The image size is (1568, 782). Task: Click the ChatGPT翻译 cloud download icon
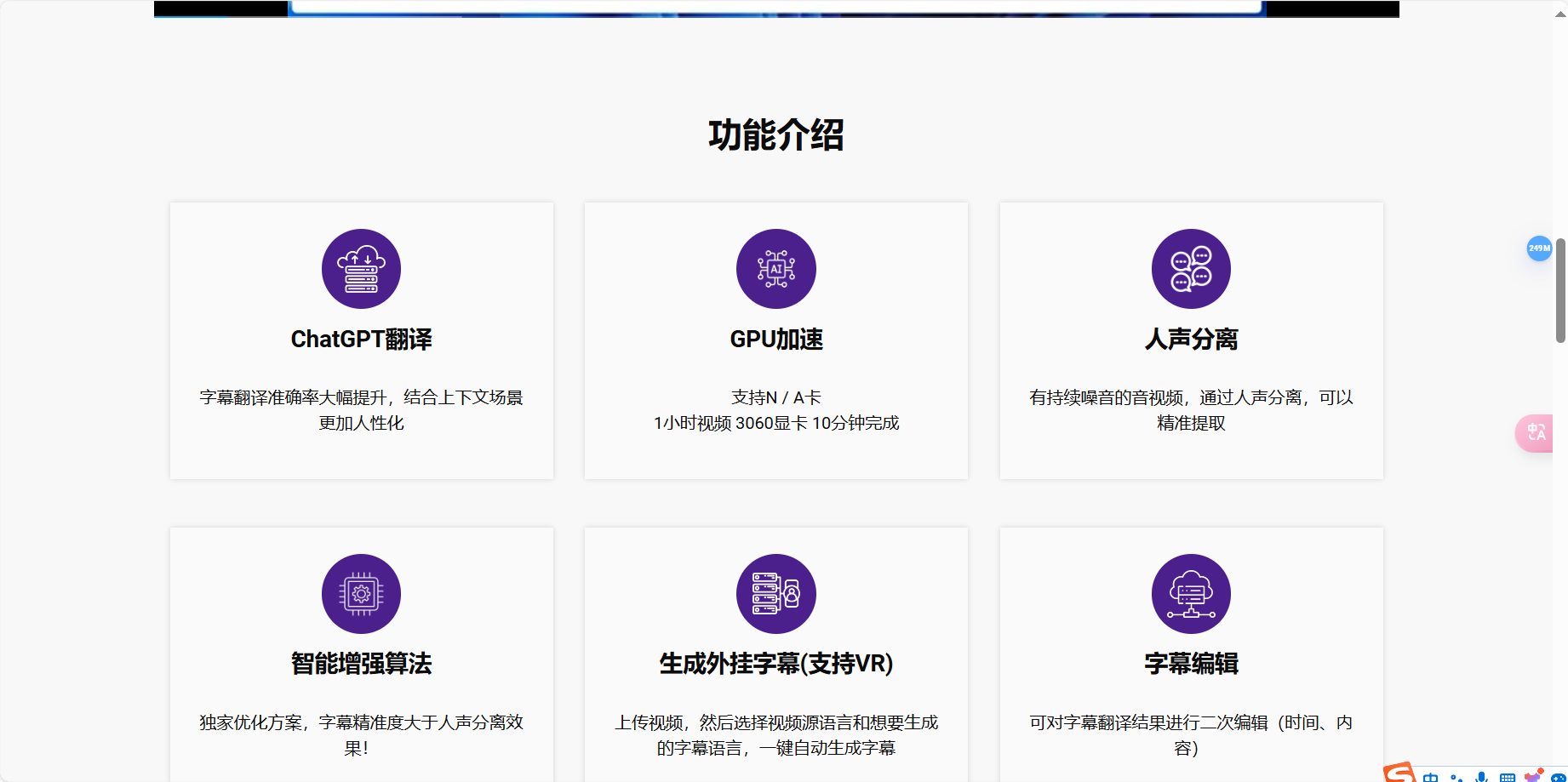tap(361, 268)
